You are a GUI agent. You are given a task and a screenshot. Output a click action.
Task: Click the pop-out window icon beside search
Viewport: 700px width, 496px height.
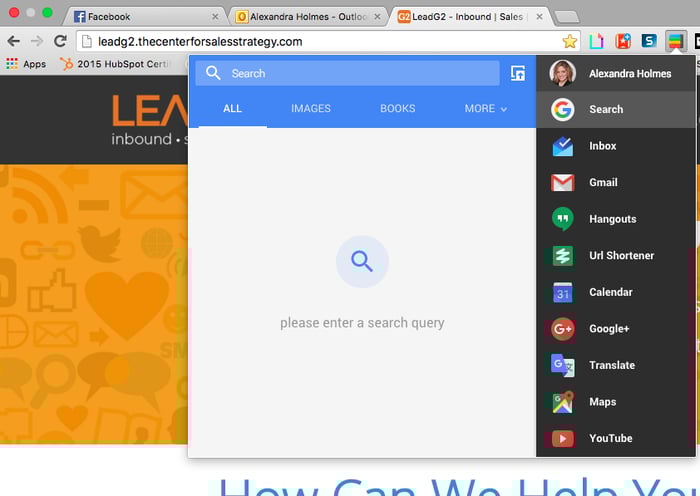click(518, 73)
